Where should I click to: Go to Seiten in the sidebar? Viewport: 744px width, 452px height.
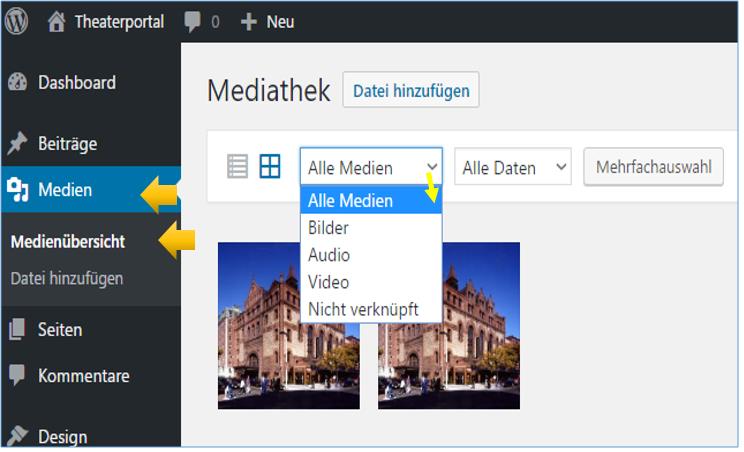(60, 329)
